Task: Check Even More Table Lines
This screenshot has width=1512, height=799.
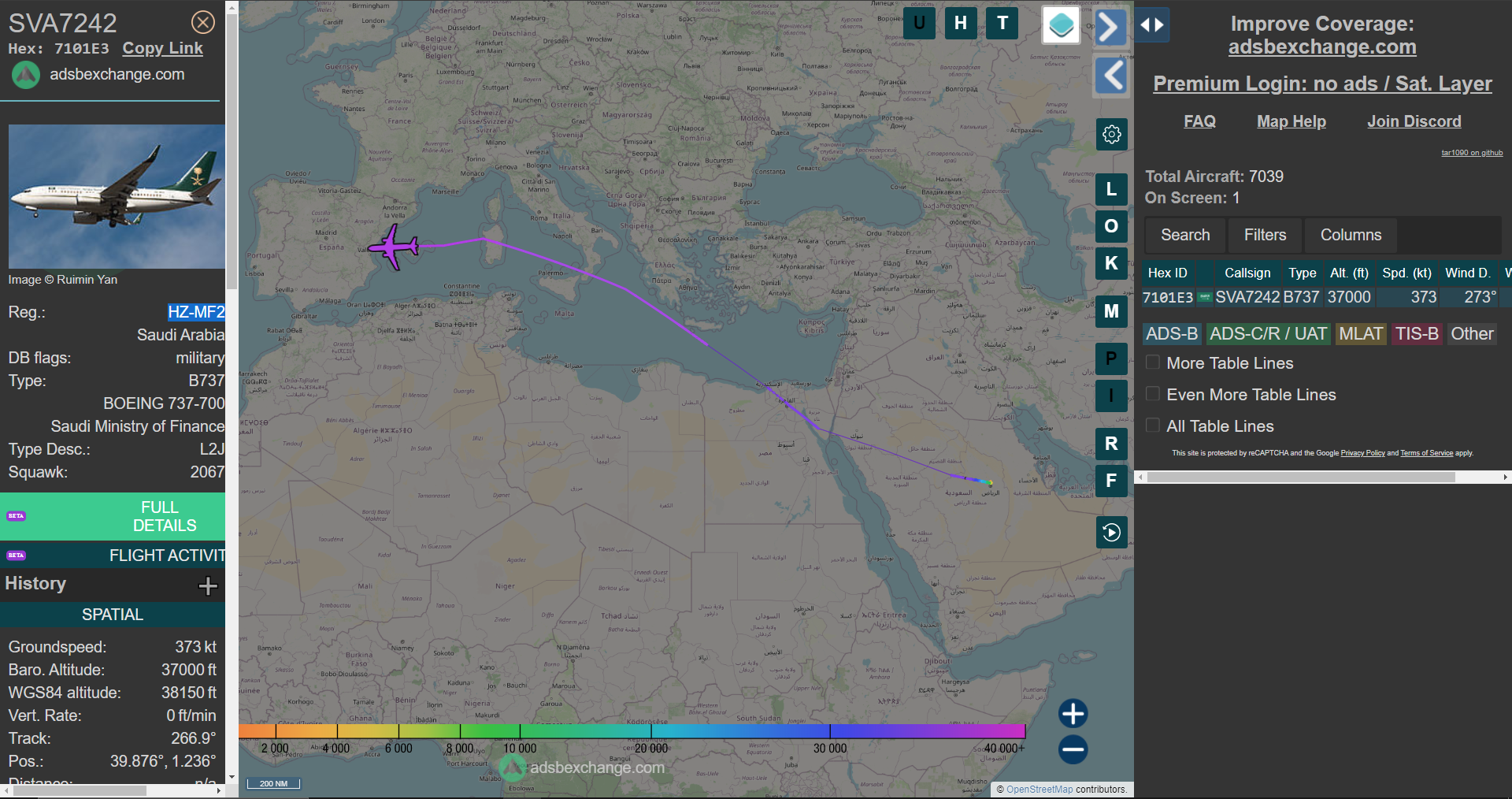Action: pos(1153,394)
